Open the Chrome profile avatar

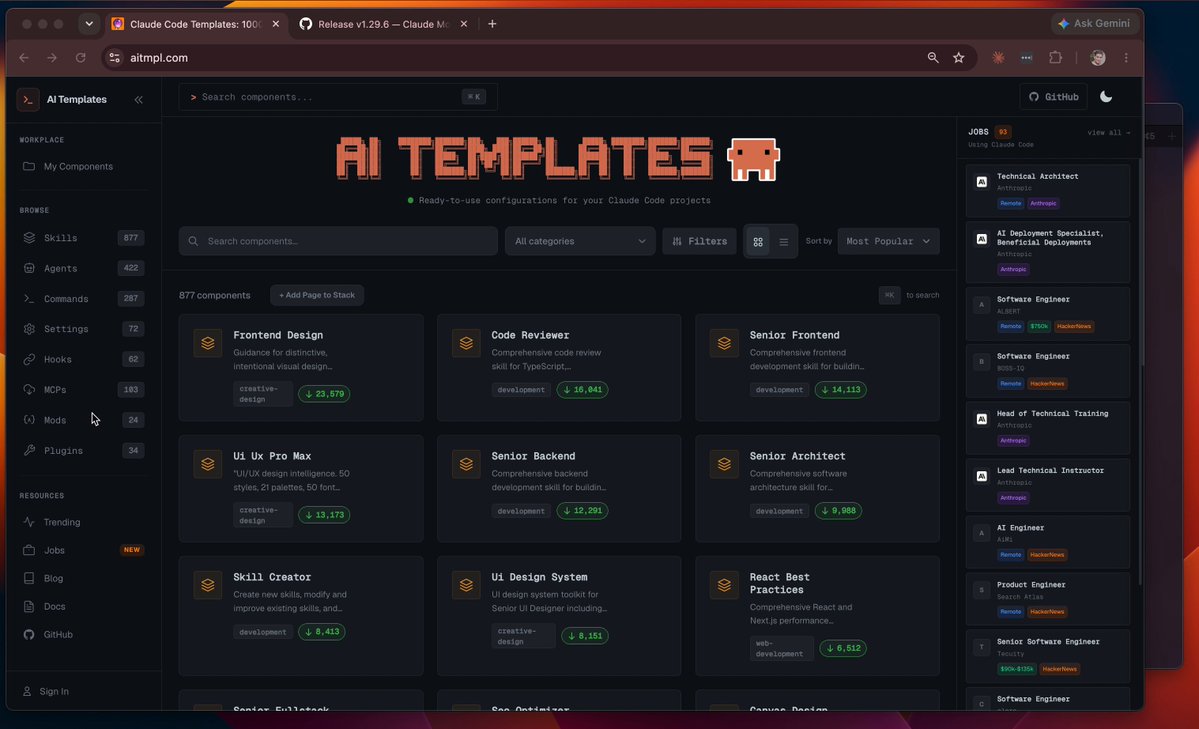(x=1098, y=57)
